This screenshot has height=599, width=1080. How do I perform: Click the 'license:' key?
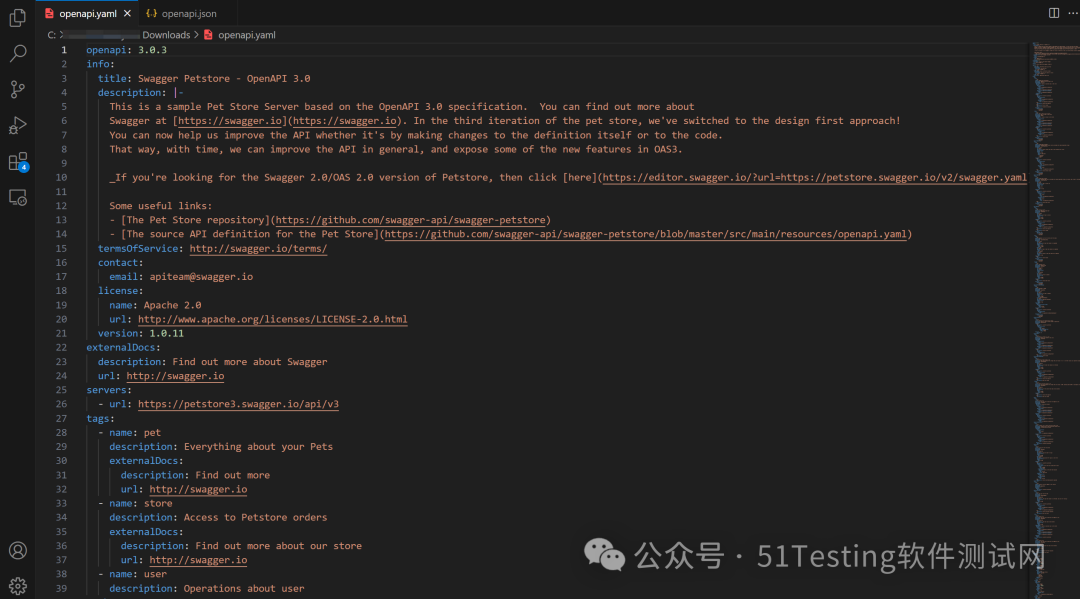[x=121, y=291]
